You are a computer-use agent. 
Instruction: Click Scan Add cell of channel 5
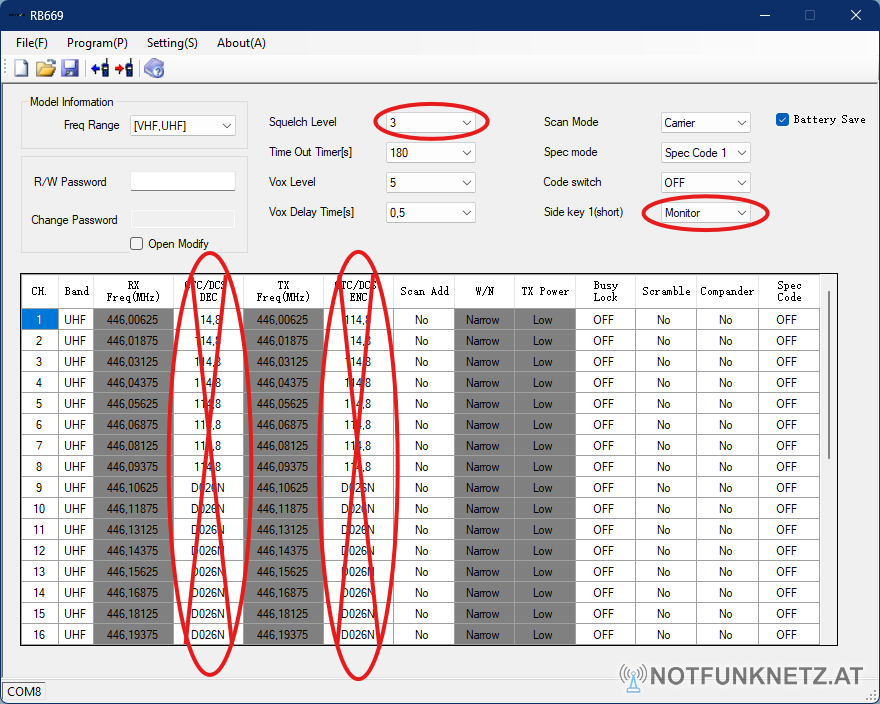click(x=424, y=404)
